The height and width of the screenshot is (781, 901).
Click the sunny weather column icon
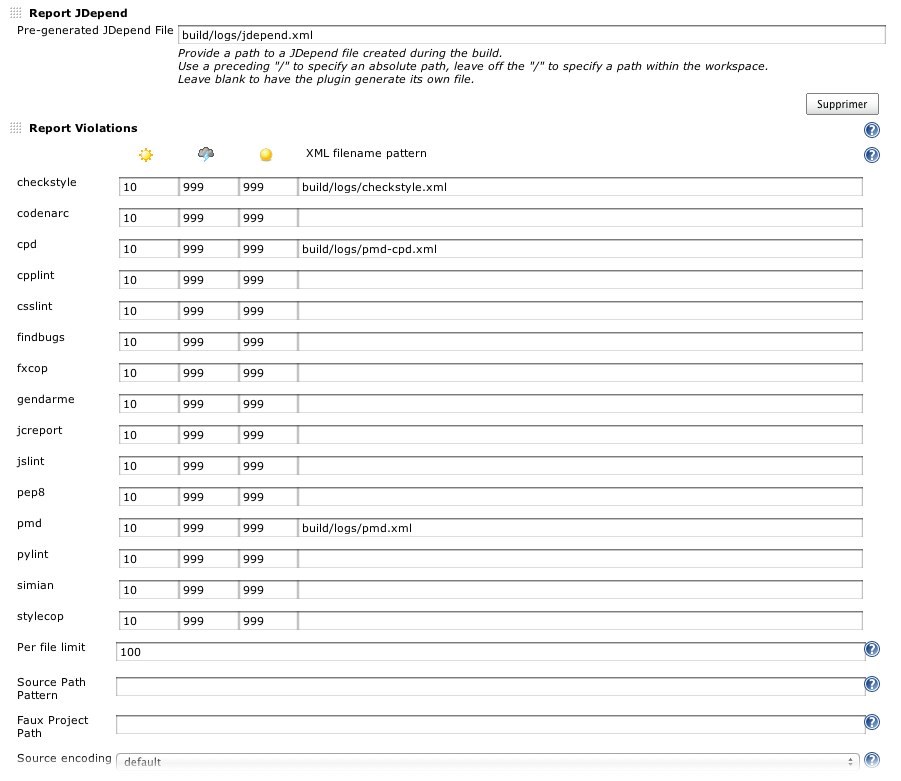(x=146, y=155)
